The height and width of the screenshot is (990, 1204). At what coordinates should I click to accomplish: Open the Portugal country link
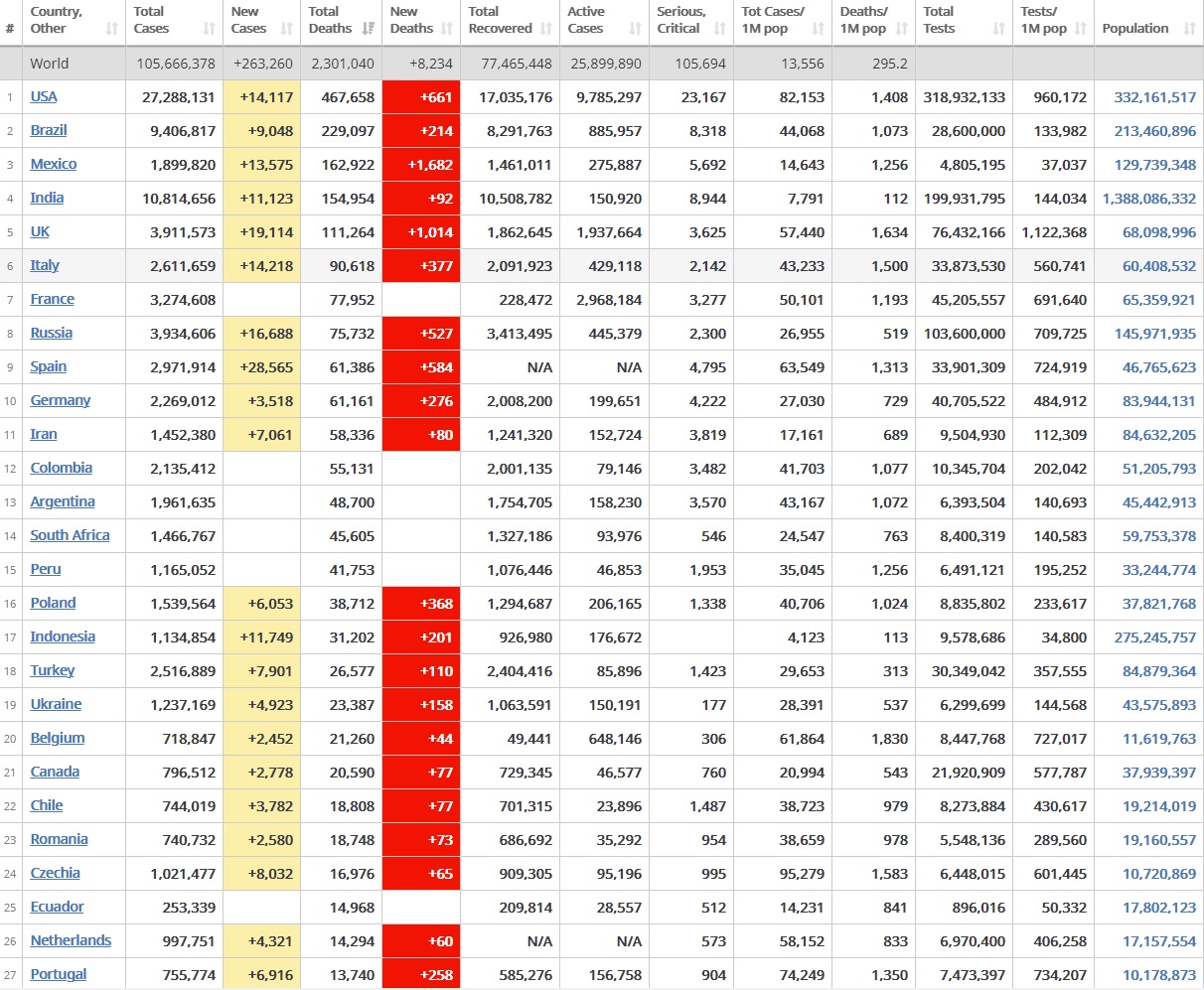coord(59,974)
